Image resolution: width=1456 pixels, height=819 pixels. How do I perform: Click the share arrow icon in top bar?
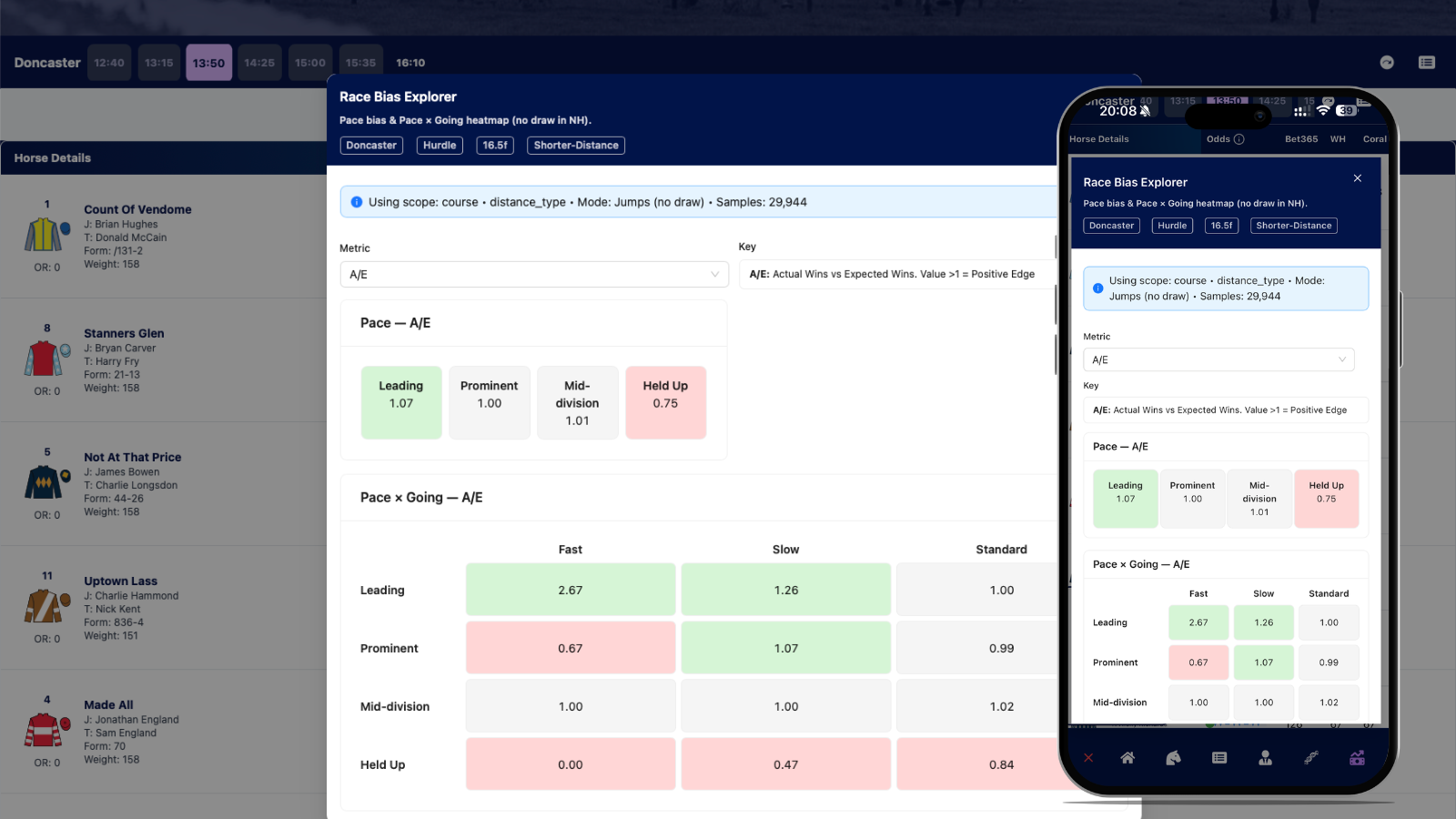pyautogui.click(x=1387, y=62)
